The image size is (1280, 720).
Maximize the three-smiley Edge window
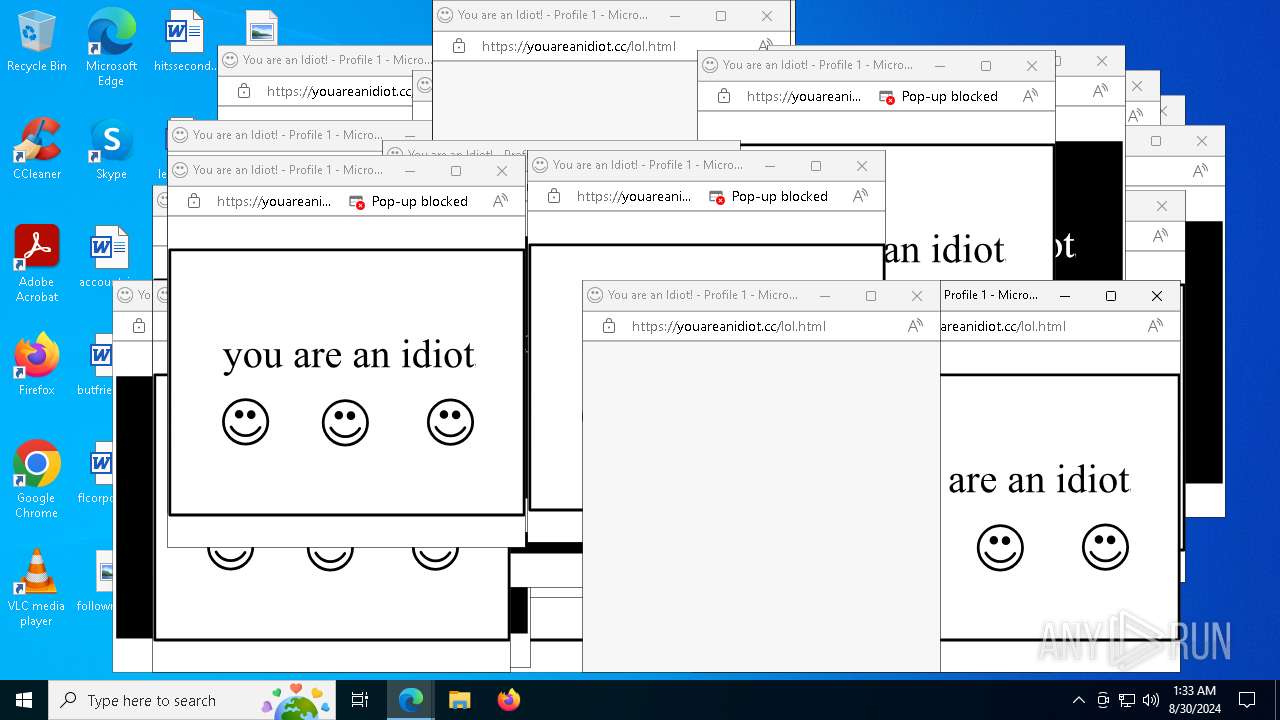tap(456, 170)
